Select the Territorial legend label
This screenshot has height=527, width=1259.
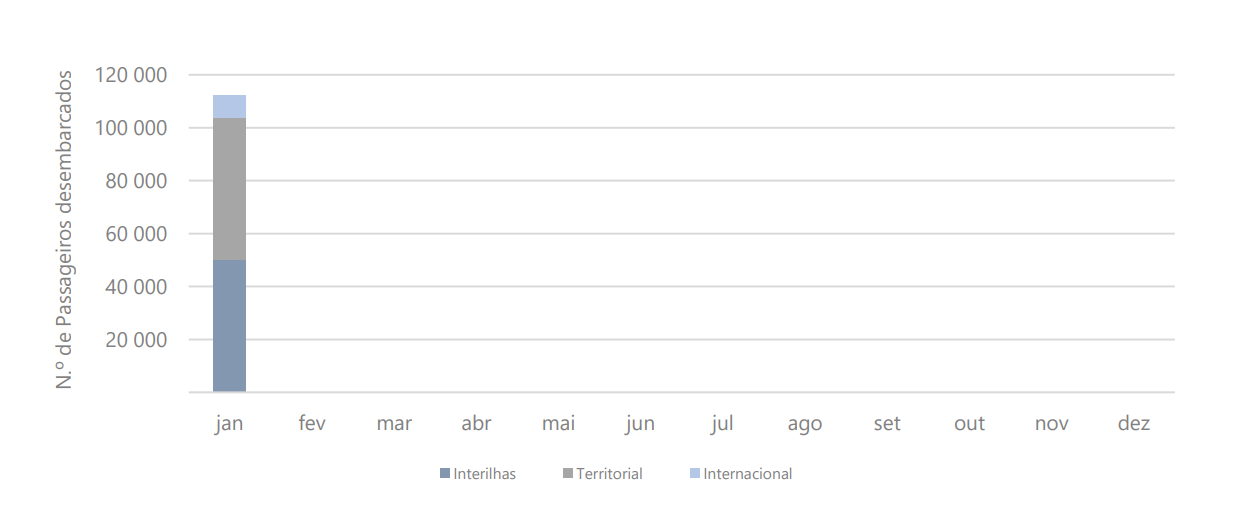tap(609, 474)
